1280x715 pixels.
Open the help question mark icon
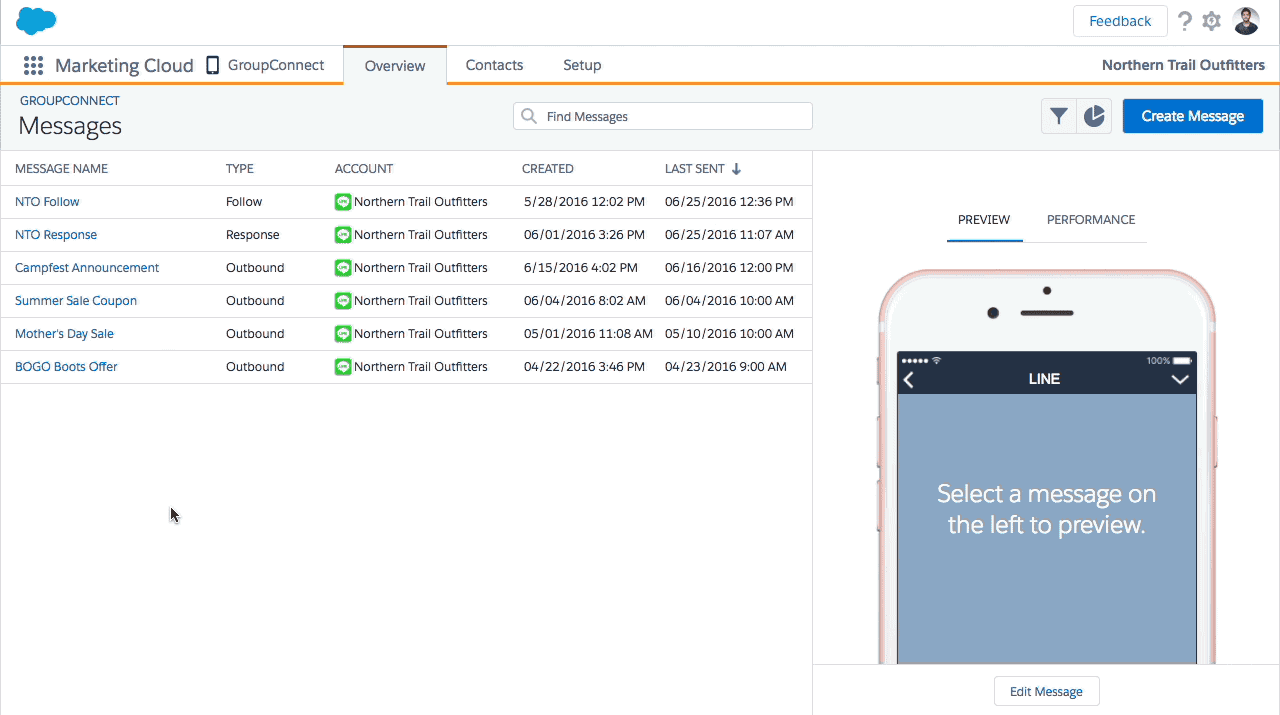coord(1185,21)
